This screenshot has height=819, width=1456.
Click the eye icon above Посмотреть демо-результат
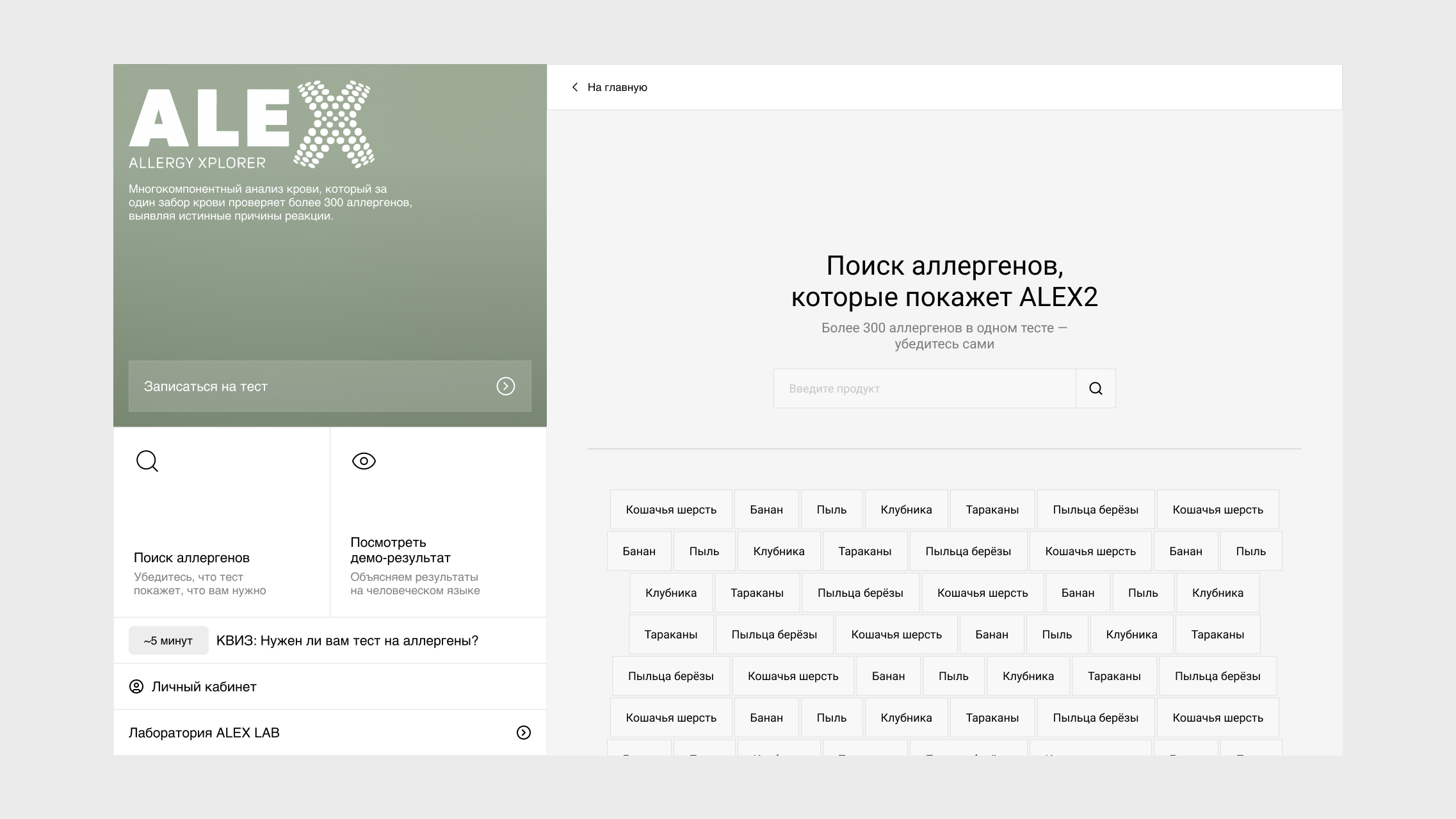pyautogui.click(x=364, y=461)
